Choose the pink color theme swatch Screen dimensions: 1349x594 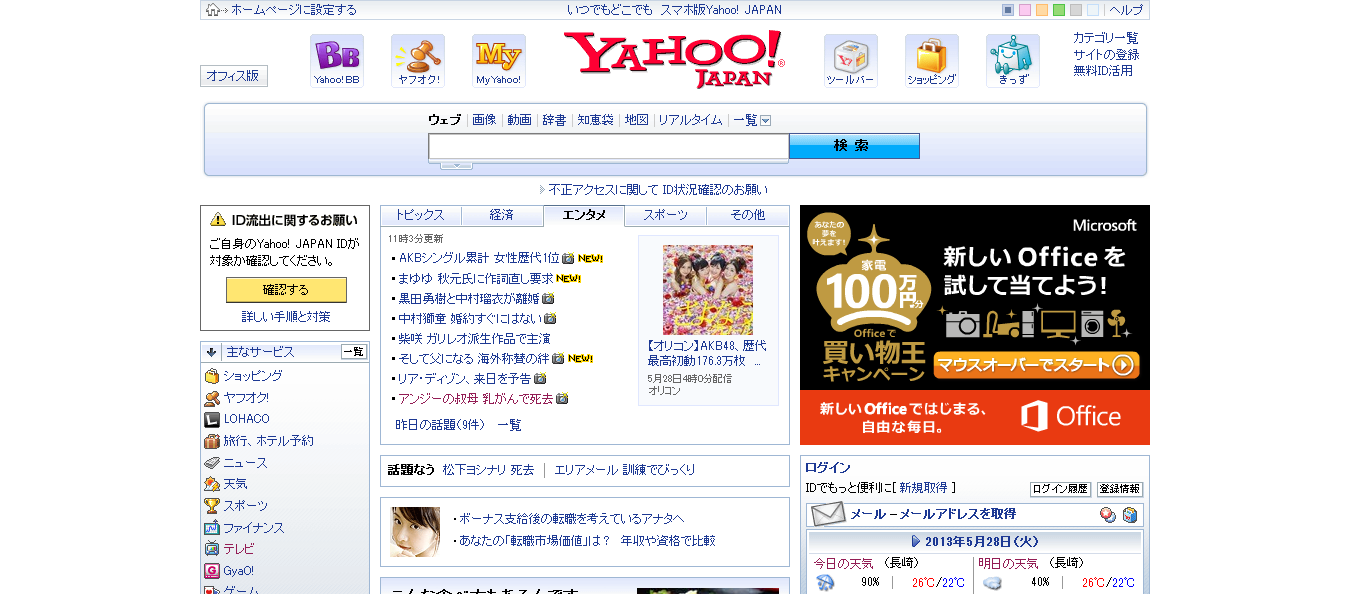coord(1025,10)
